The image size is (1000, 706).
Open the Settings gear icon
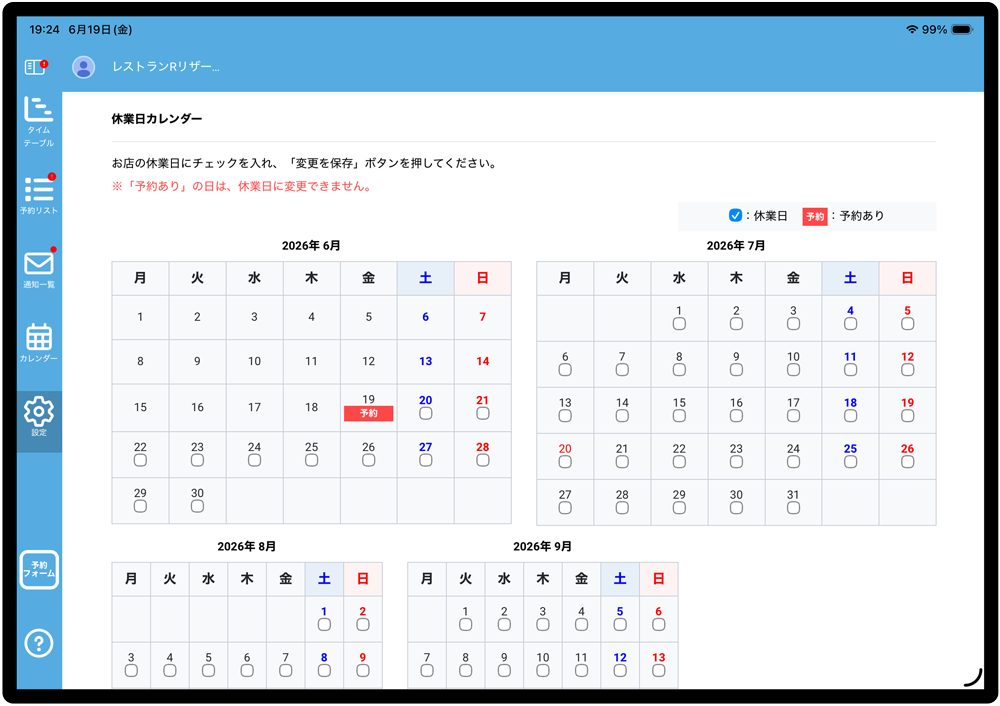[x=39, y=416]
